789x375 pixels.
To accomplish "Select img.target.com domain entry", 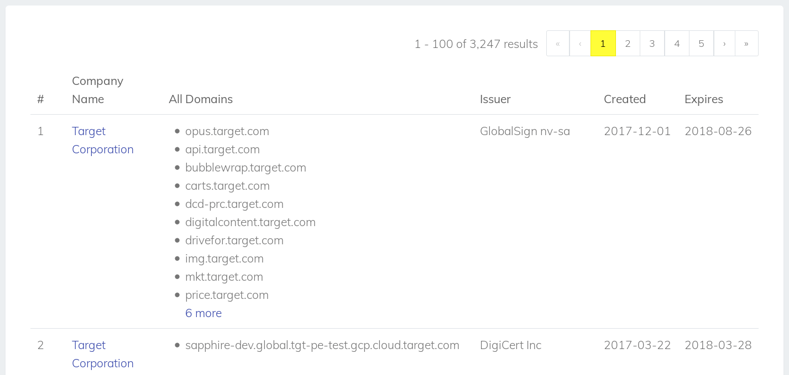I will click(224, 259).
